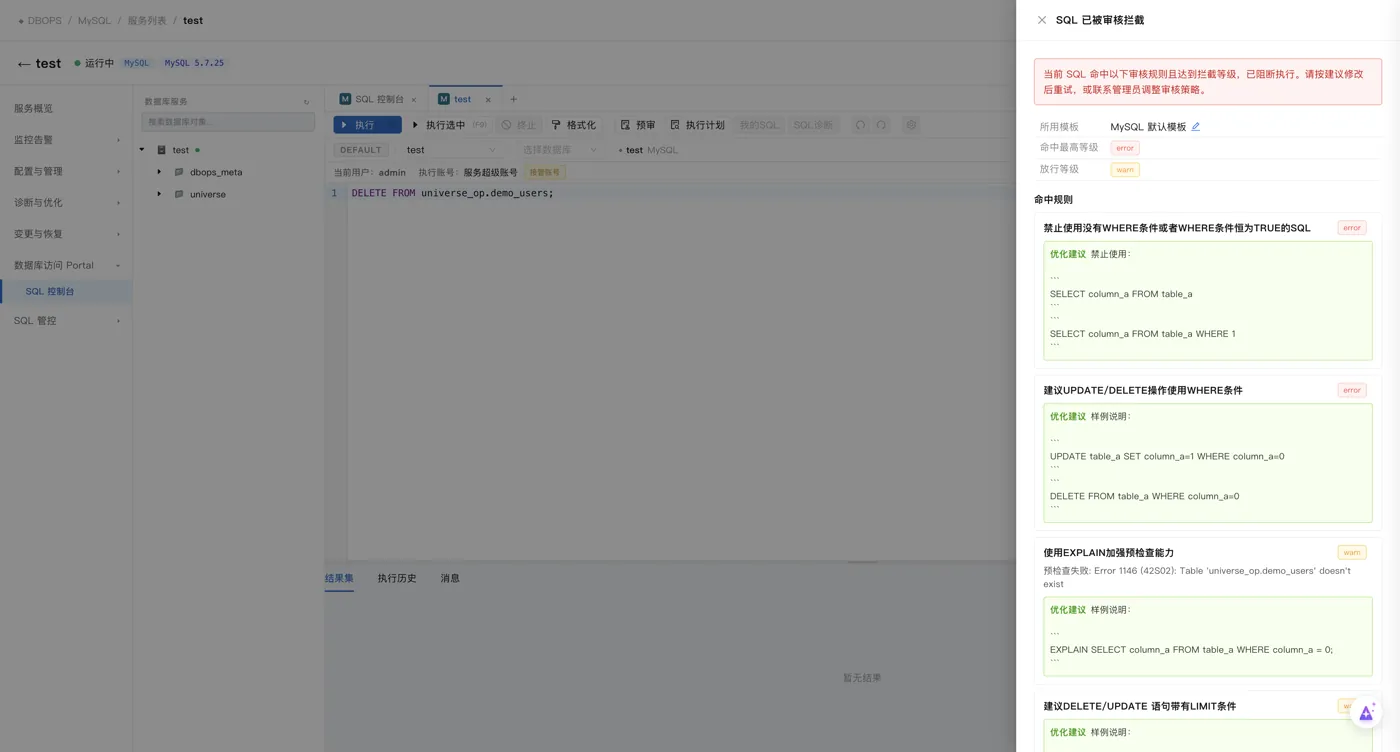Click the 服务超级账号 account label
Viewport: 1400px width, 752px height.
pos(490,172)
